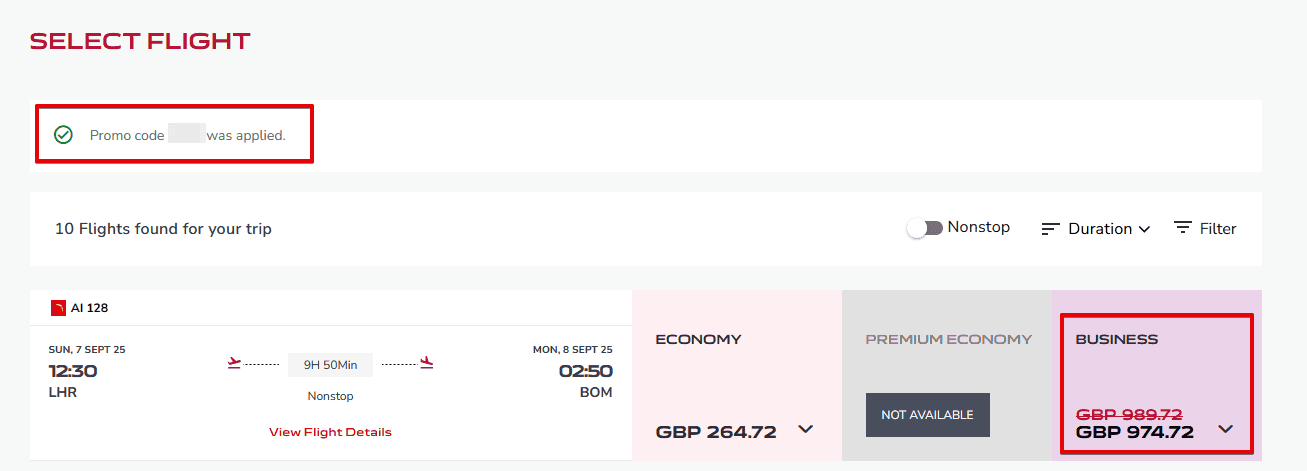Viewport: 1307px width, 471px height.
Task: Expand the Economy fare chevron
Action: [806, 430]
